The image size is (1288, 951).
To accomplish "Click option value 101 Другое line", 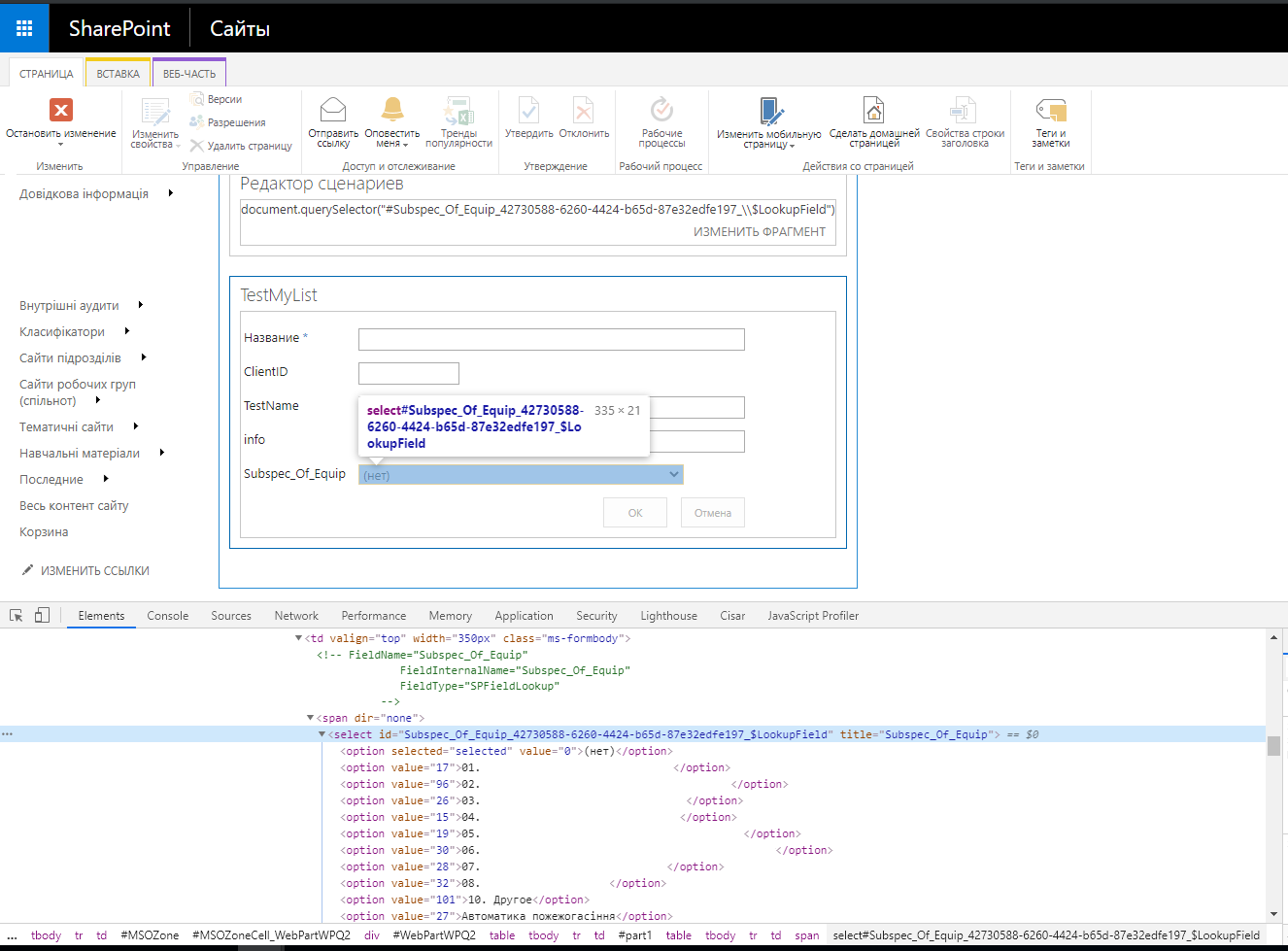I will pos(464,900).
